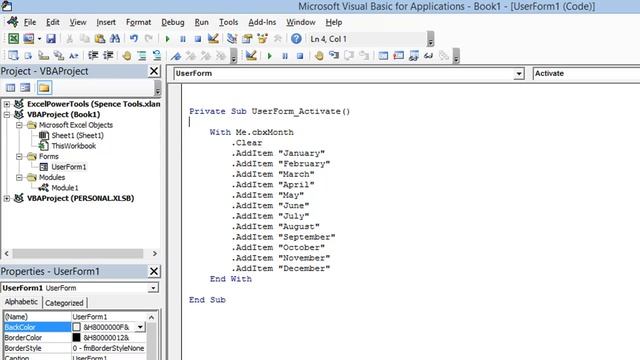640x360 pixels.
Task: Collapse VBAProject (Book1) node
Action: tap(7, 115)
